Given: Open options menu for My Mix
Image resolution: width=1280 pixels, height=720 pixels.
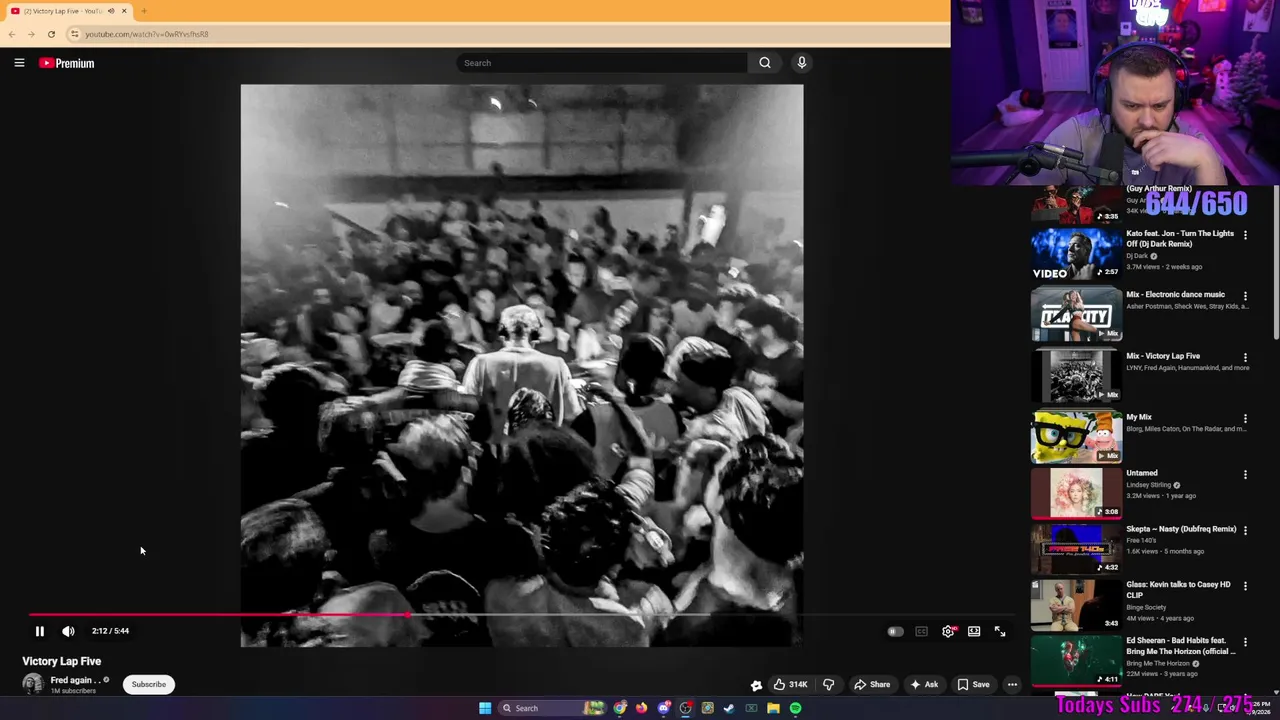Looking at the screenshot, I should tap(1245, 418).
